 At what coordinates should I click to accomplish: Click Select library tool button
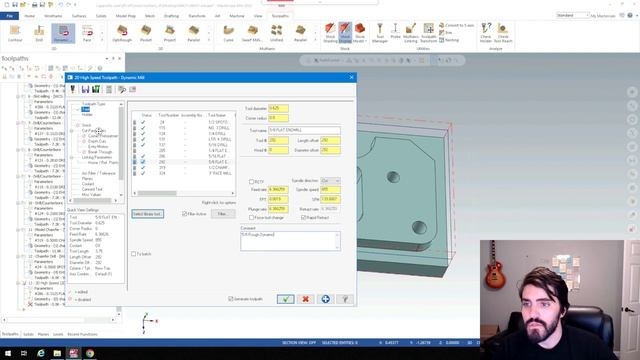coord(148,214)
